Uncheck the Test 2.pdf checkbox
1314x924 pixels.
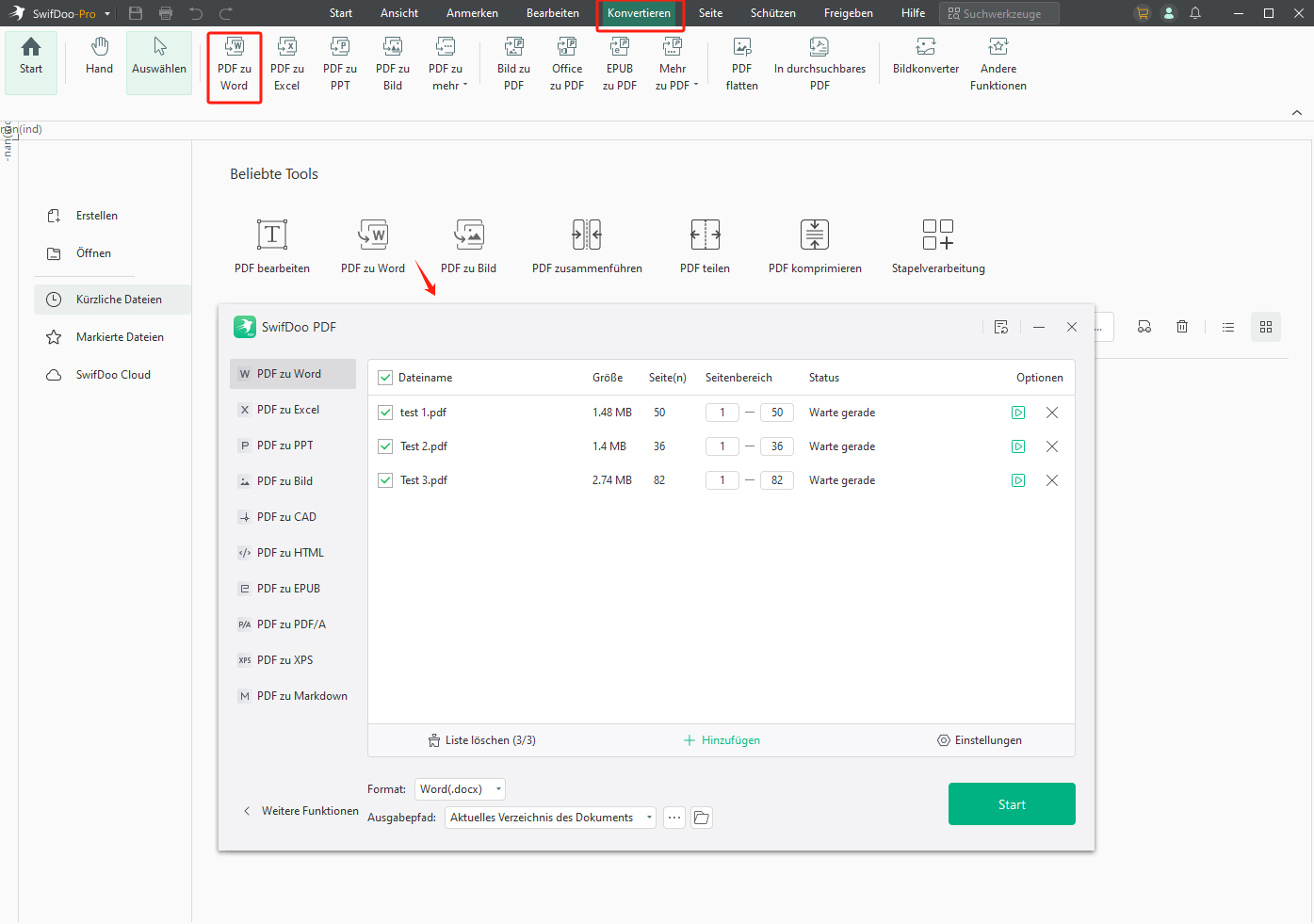pos(384,446)
